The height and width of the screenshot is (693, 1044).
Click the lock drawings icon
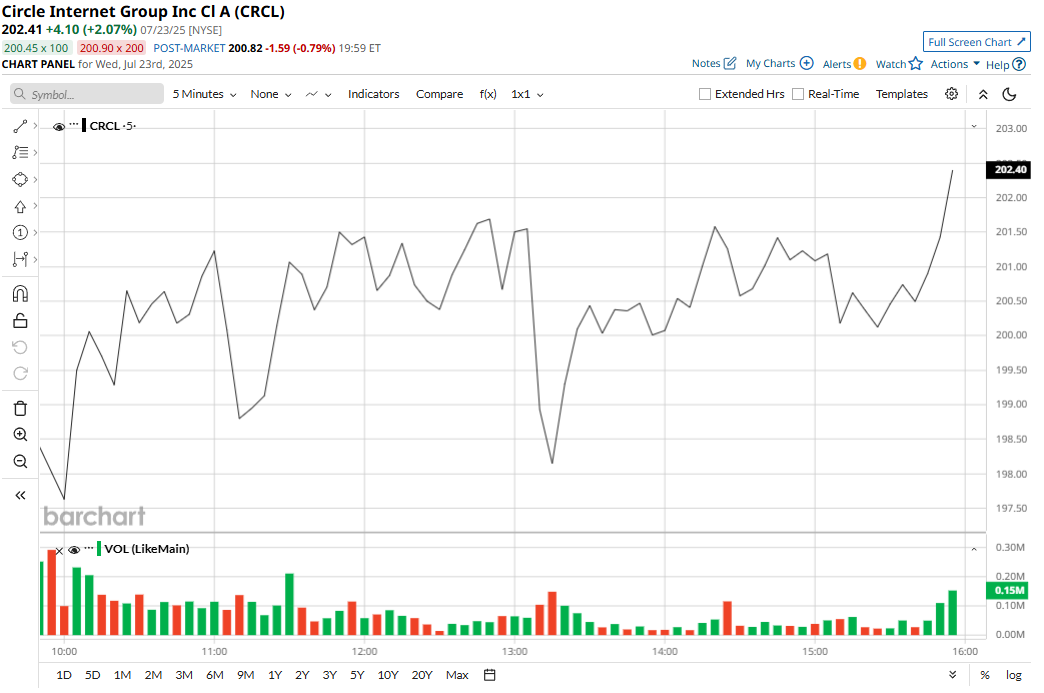[20, 321]
